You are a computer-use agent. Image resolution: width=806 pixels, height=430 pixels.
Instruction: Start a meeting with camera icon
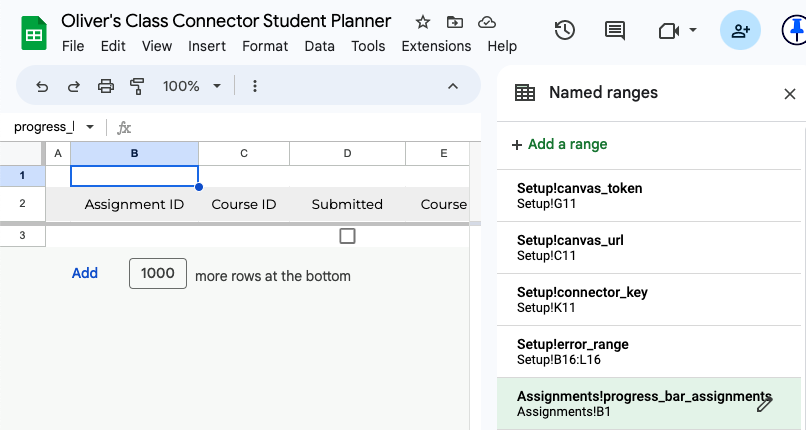point(669,31)
